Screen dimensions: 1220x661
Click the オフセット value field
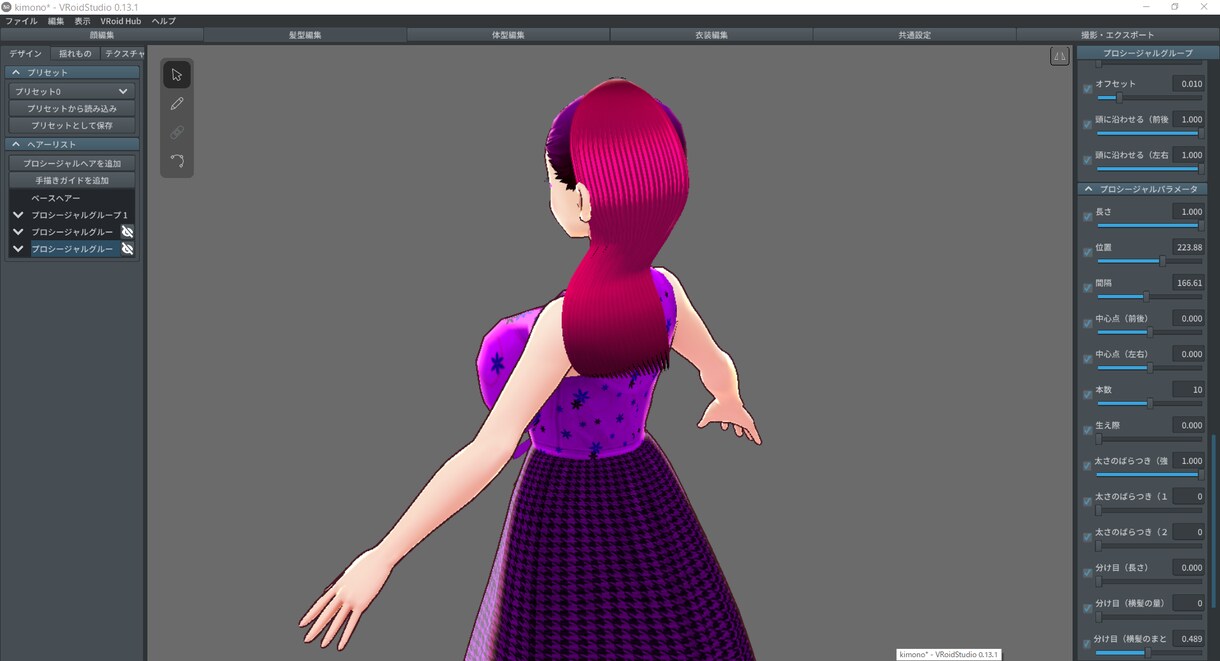[x=1188, y=84]
